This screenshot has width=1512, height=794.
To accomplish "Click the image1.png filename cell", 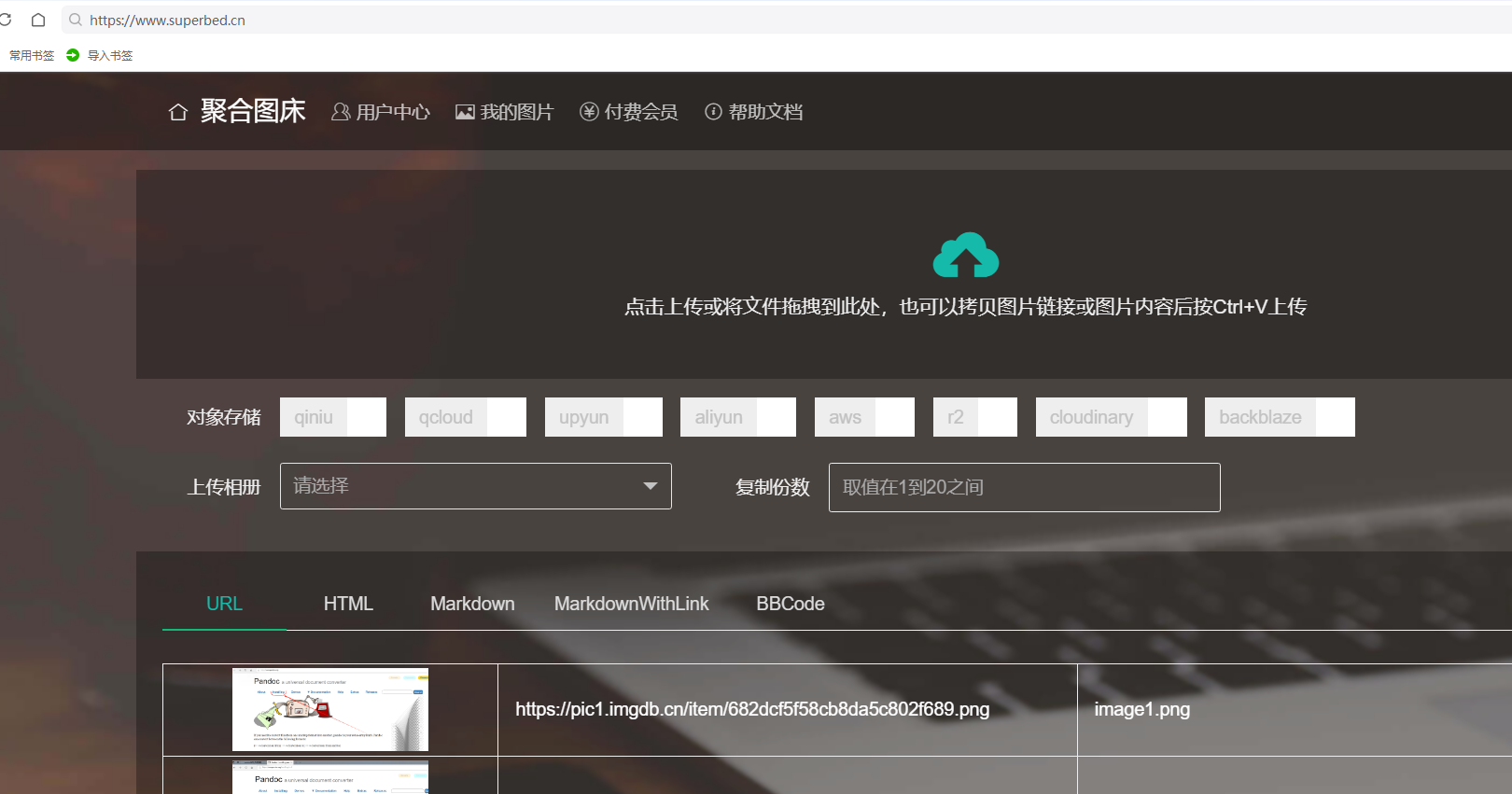I will click(1142, 709).
